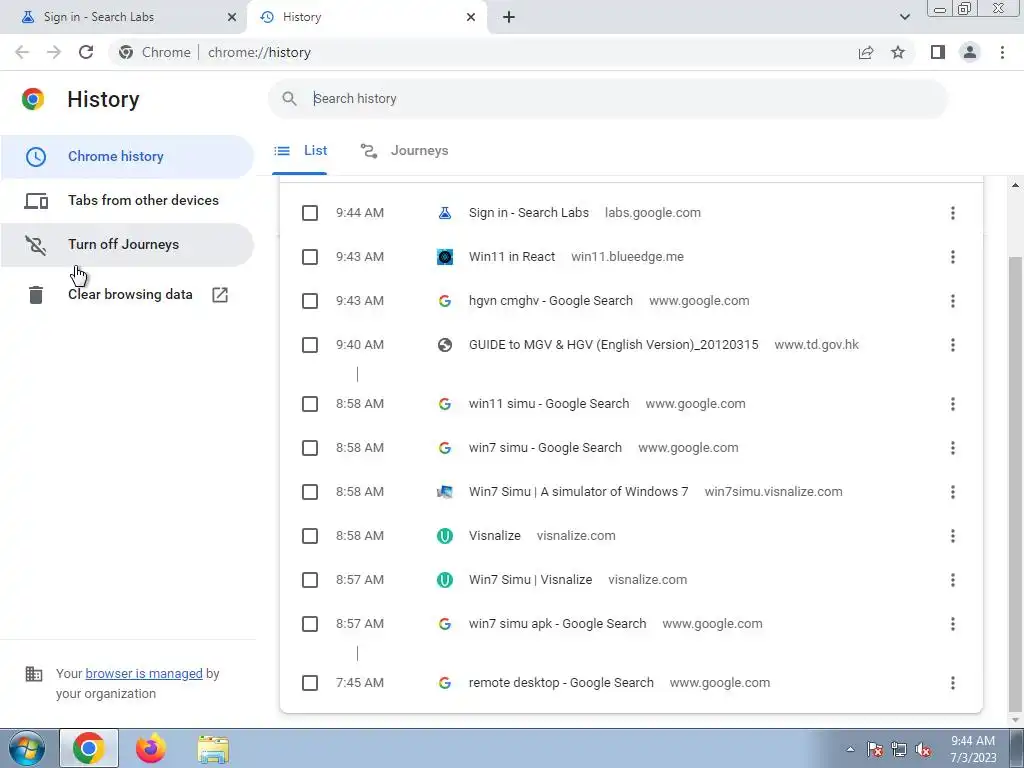Open Firefox from the taskbar
Screen dimensions: 1024x768
coord(151,748)
